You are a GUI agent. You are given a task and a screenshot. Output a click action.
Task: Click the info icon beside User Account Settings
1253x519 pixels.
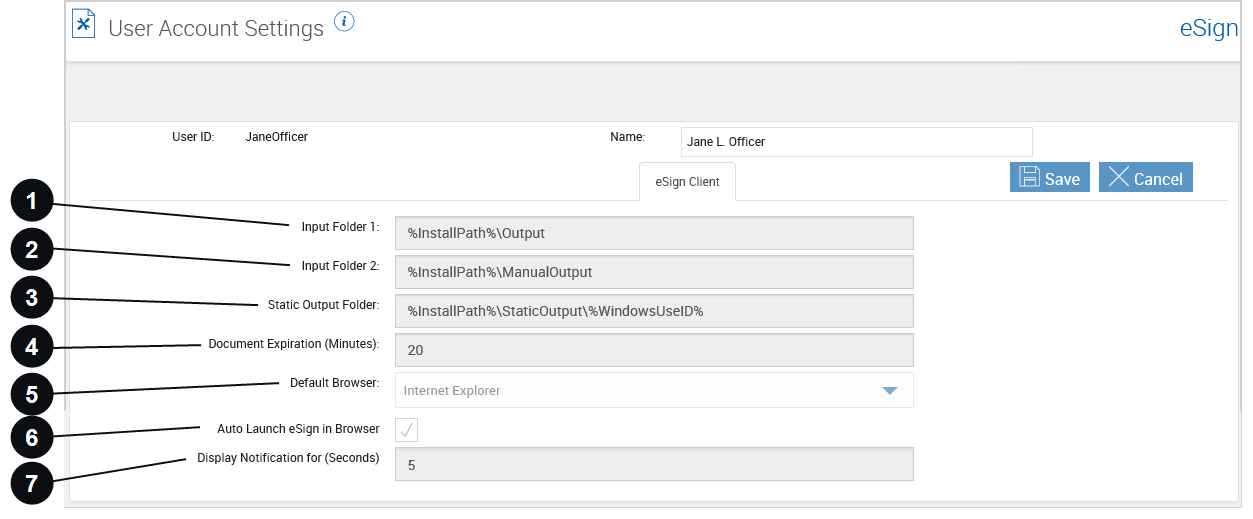click(344, 22)
